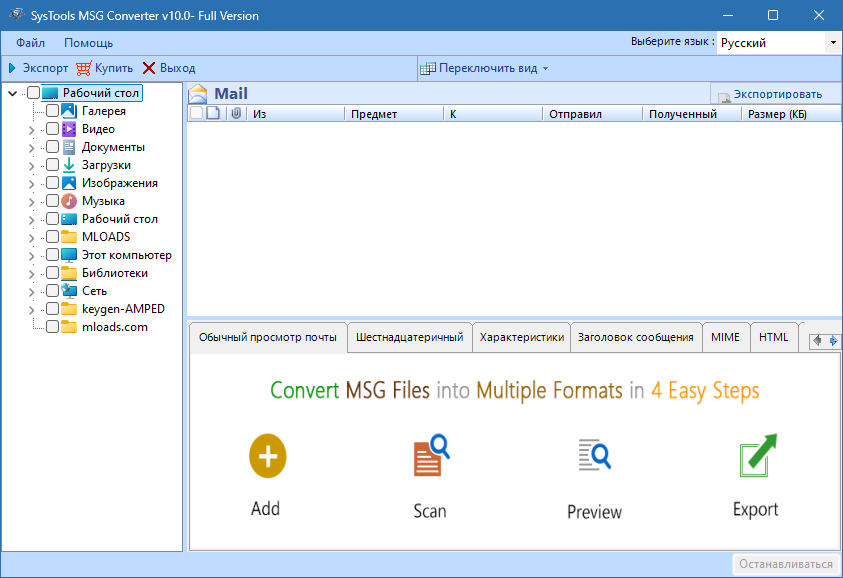
Task: Click the Музыка folder icon in tree
Action: tap(69, 201)
